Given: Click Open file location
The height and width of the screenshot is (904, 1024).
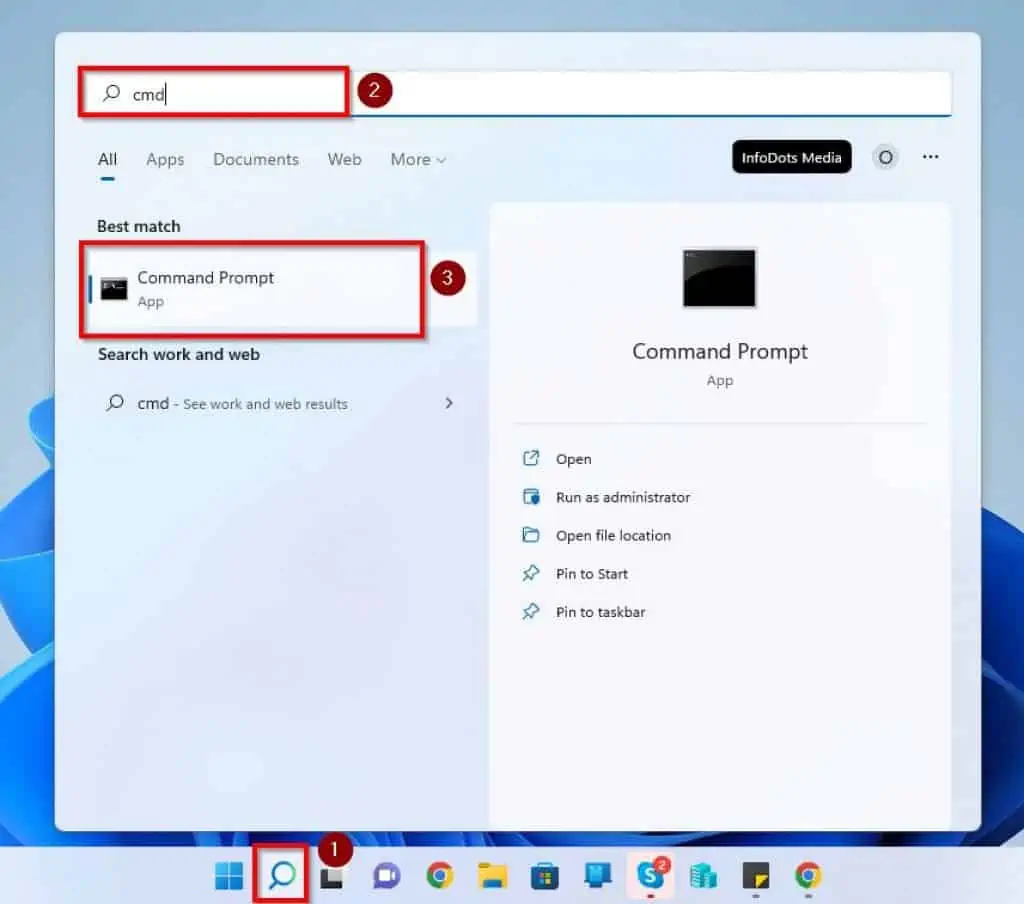Looking at the screenshot, I should [612, 535].
